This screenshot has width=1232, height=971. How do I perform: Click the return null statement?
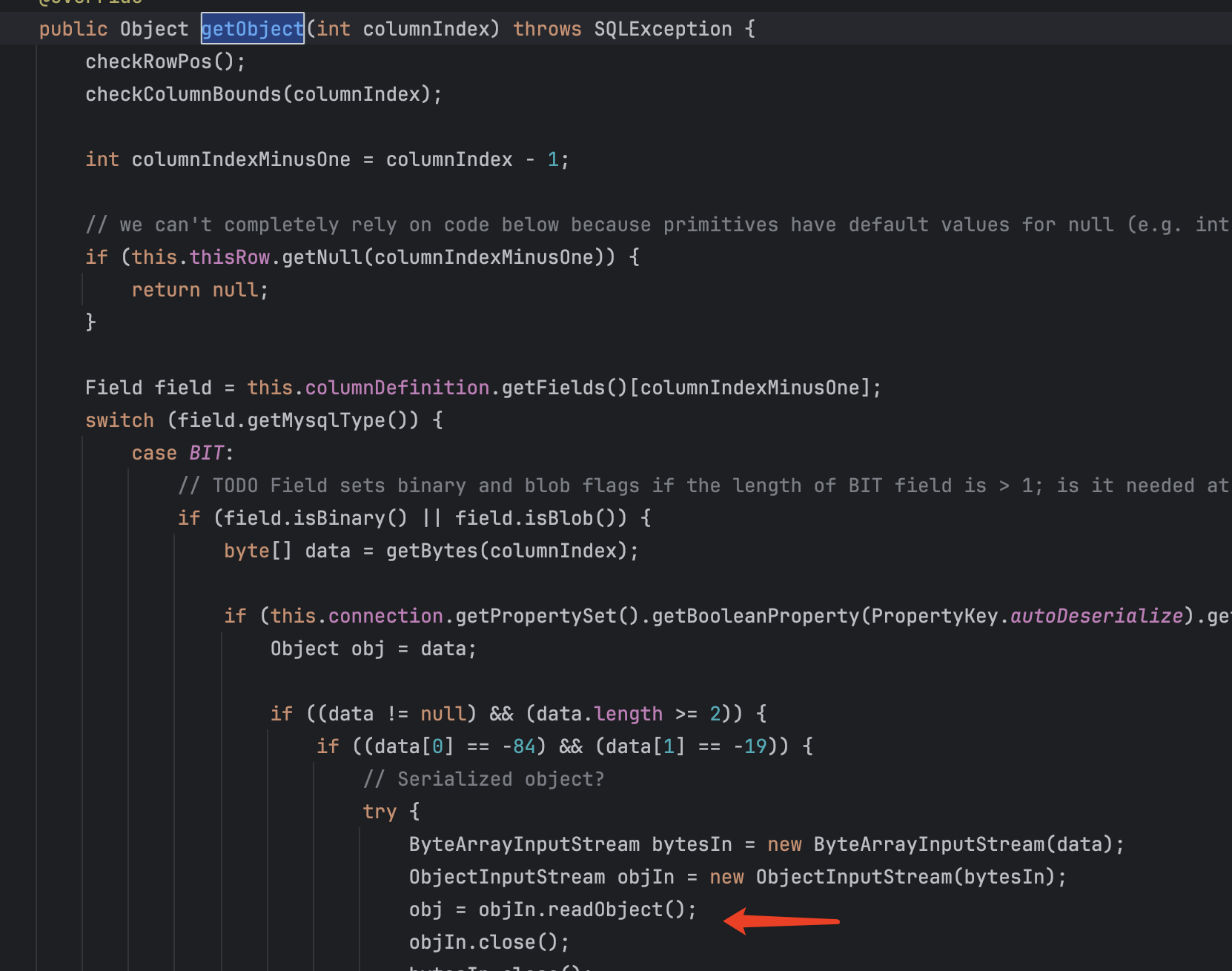199,290
